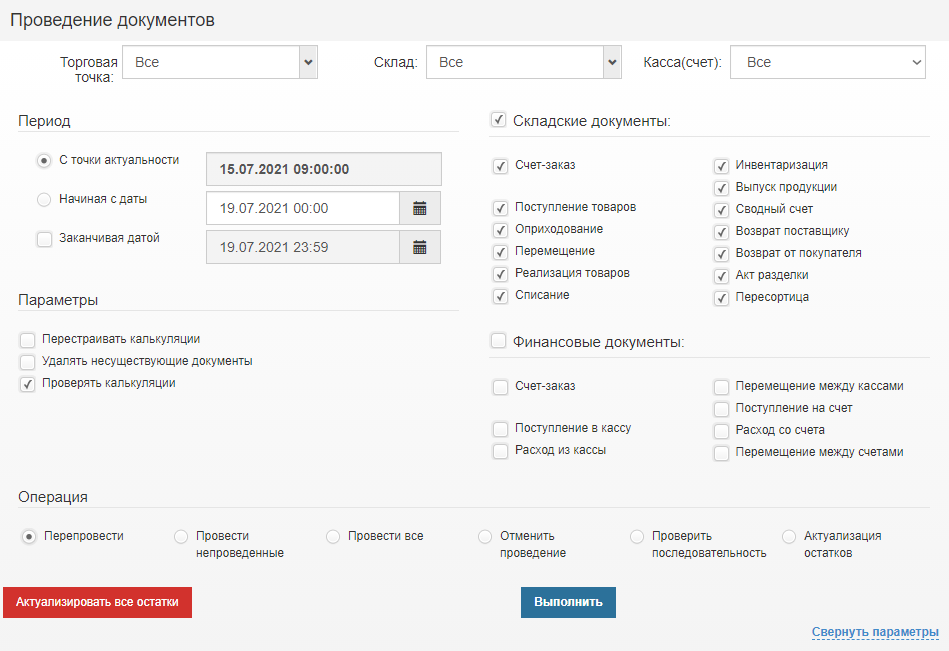Image resolution: width=949 pixels, height=651 pixels.
Task: Open the Склад dropdown
Action: pos(523,61)
